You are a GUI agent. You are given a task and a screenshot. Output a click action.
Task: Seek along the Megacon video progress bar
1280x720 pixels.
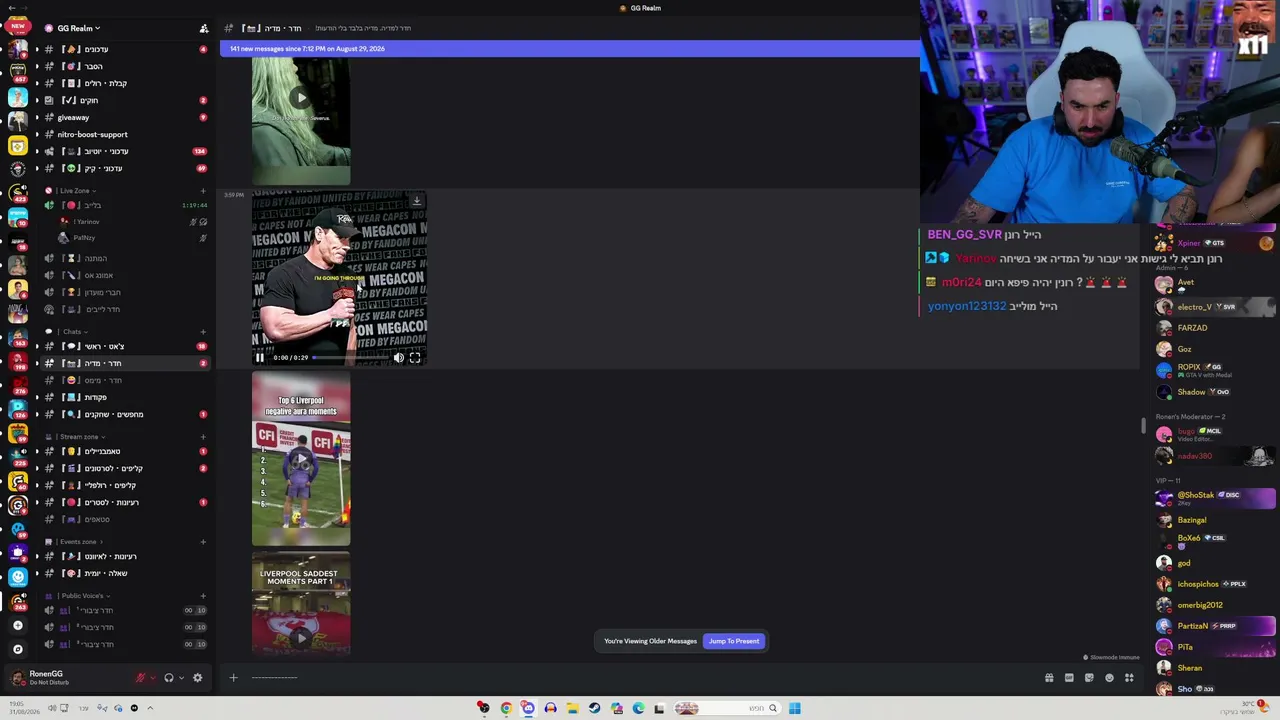tap(352, 357)
